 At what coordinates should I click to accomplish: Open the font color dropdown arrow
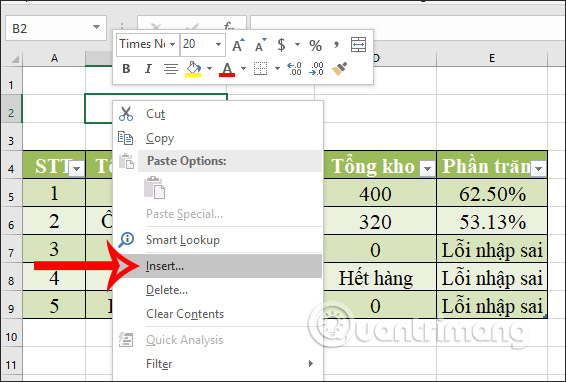point(243,68)
